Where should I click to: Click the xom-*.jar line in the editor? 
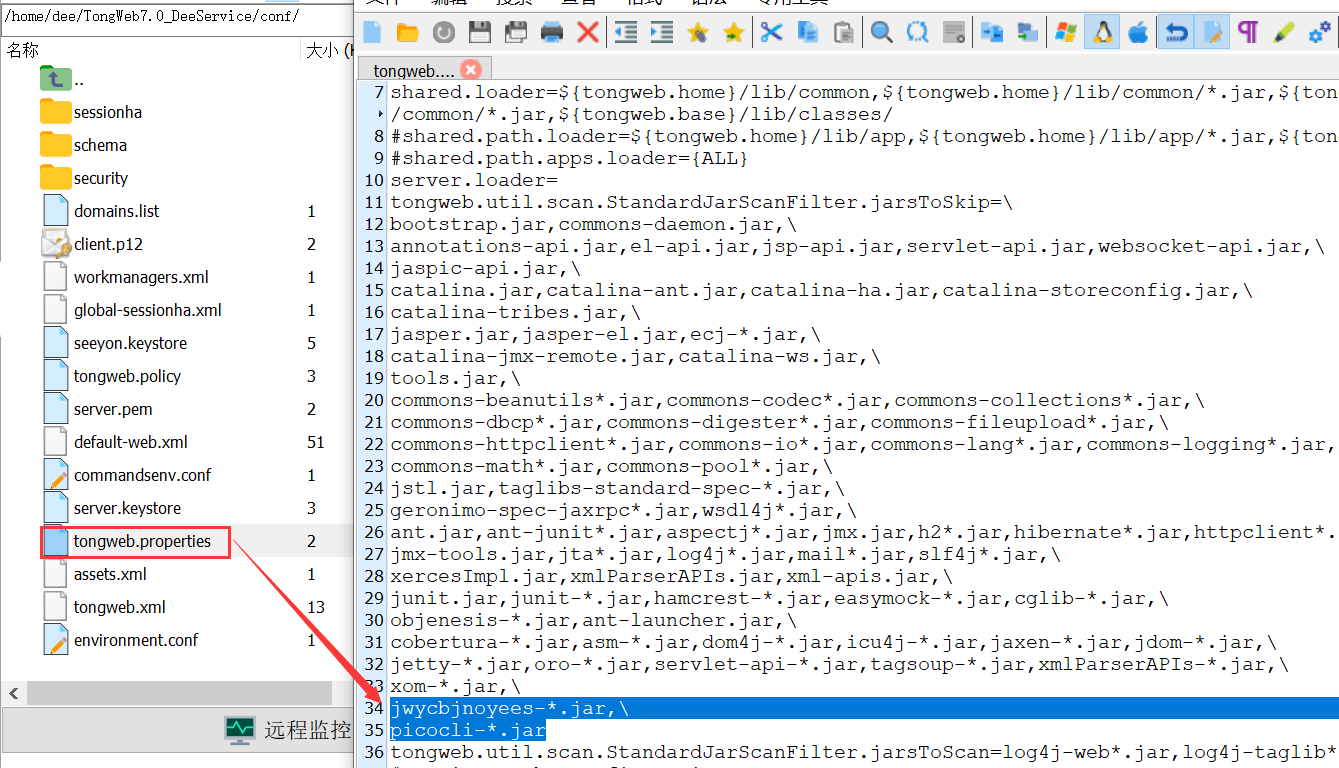[455, 686]
